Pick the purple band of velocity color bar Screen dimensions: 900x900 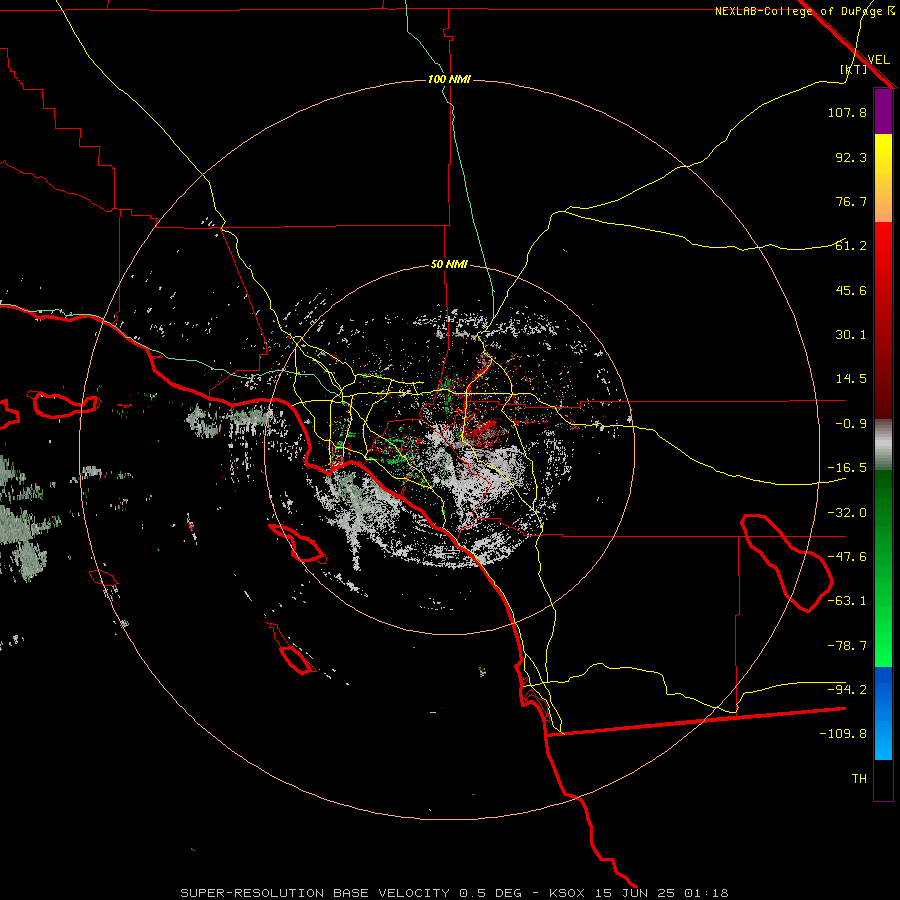[x=883, y=112]
